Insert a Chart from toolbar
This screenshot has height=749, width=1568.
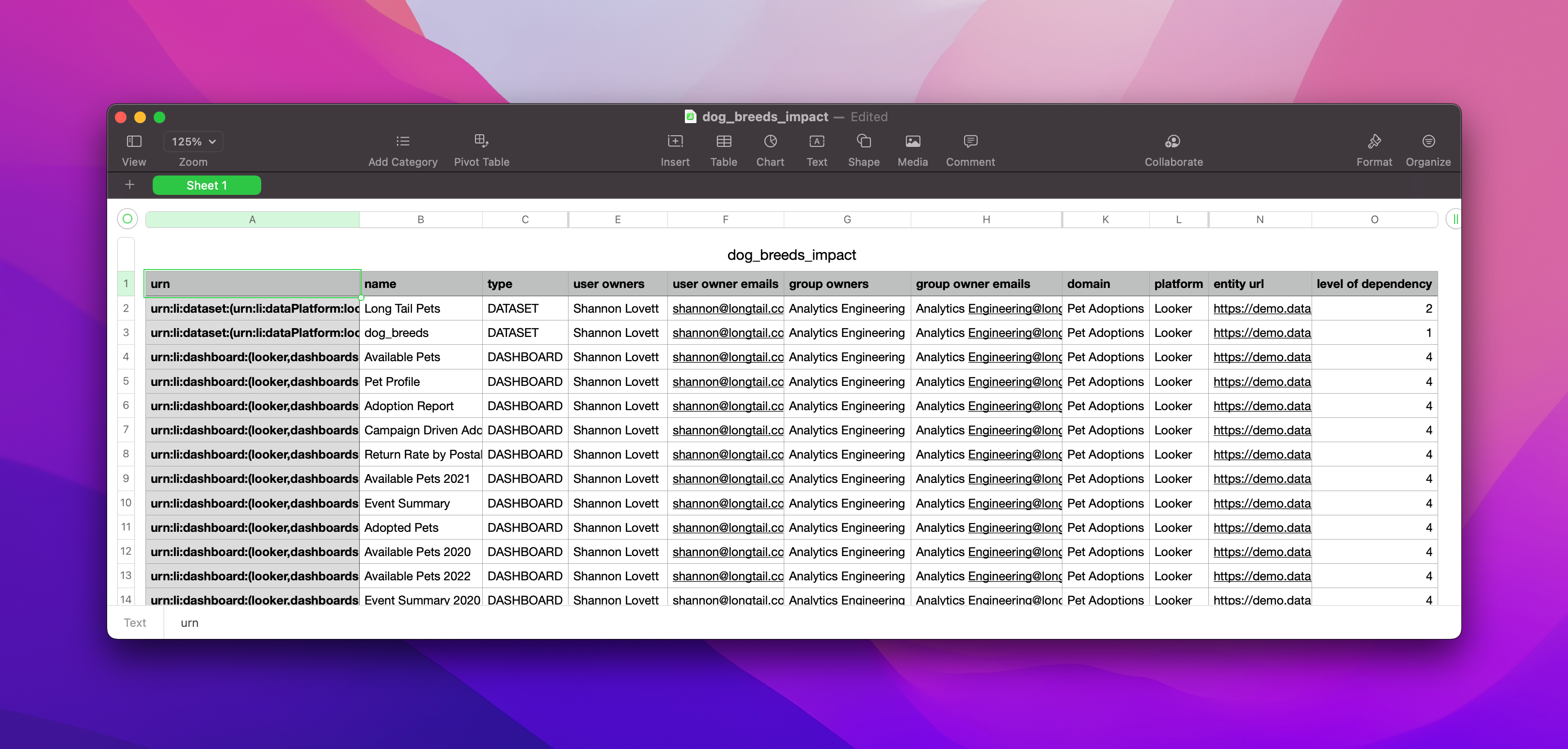coord(770,141)
